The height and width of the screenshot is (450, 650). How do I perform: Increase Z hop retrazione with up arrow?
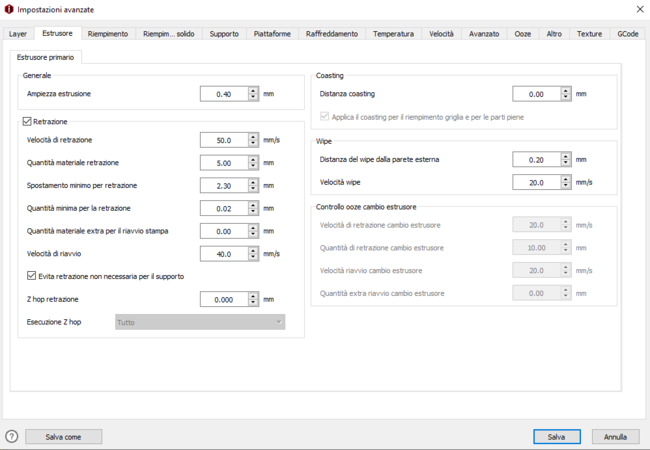click(254, 296)
